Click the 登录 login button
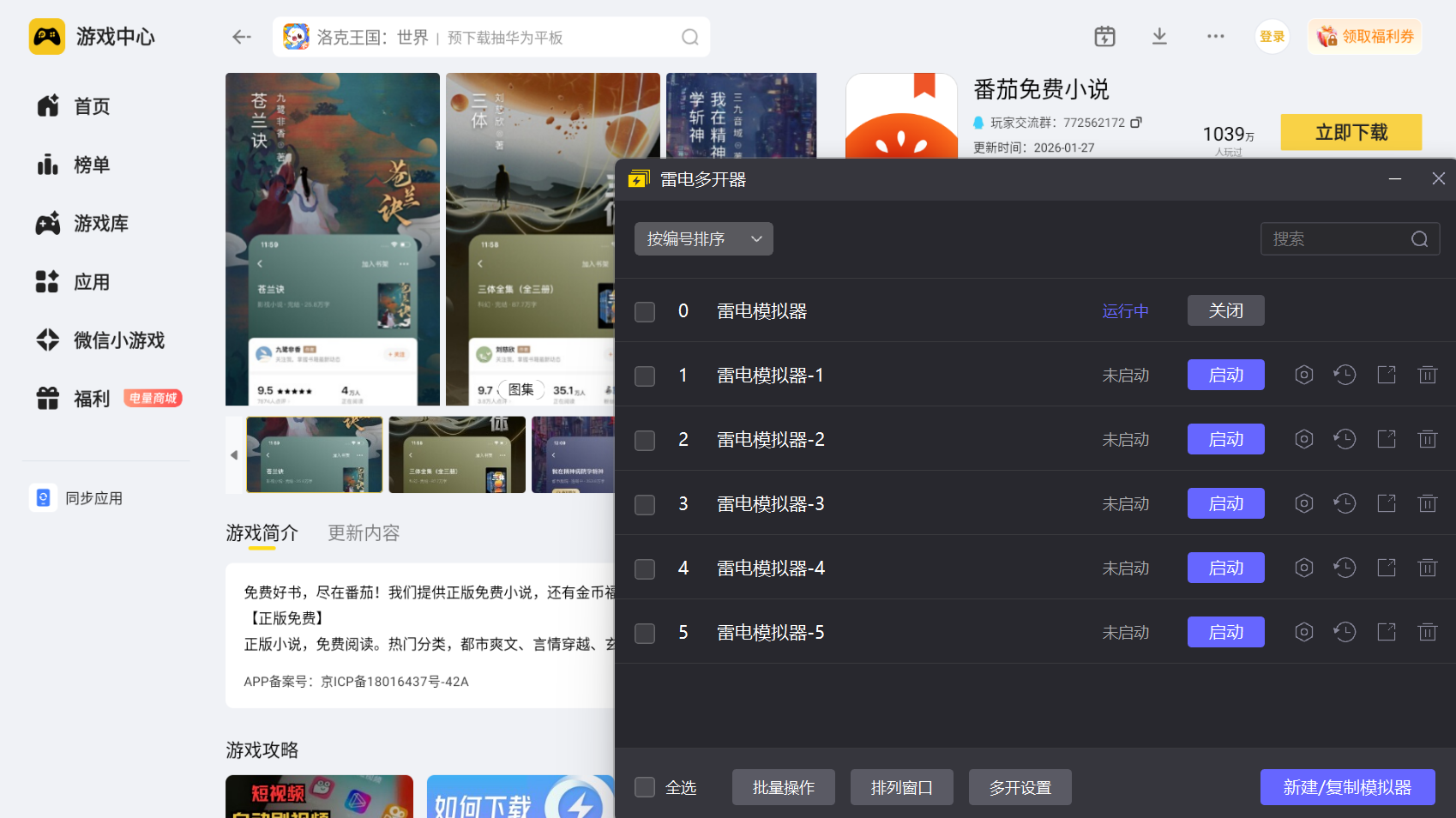Viewport: 1456px width, 818px height. point(1272,37)
